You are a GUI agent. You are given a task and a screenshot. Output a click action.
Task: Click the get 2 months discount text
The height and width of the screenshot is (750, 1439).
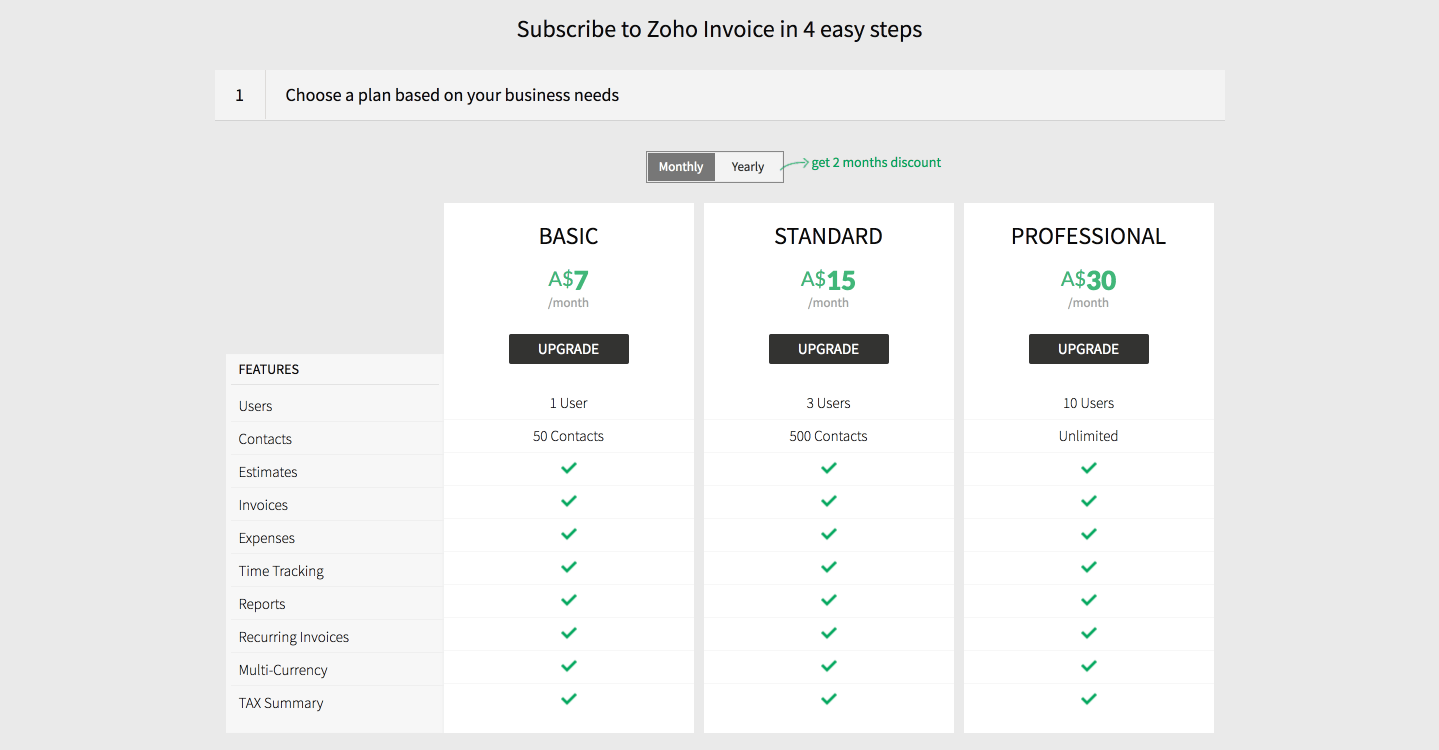coord(875,162)
